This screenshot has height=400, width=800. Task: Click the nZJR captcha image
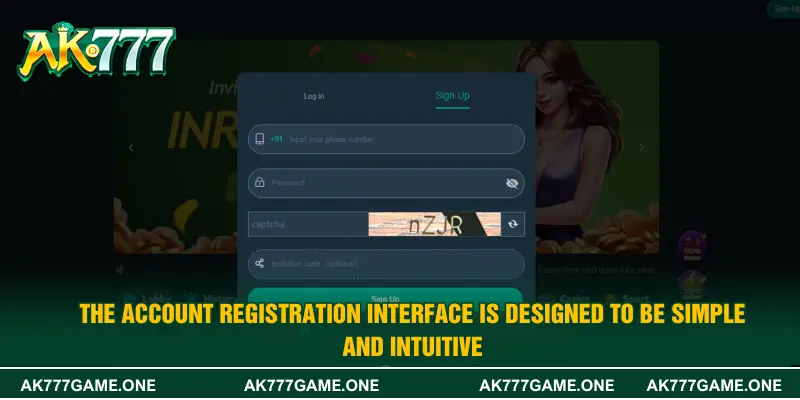tap(434, 224)
